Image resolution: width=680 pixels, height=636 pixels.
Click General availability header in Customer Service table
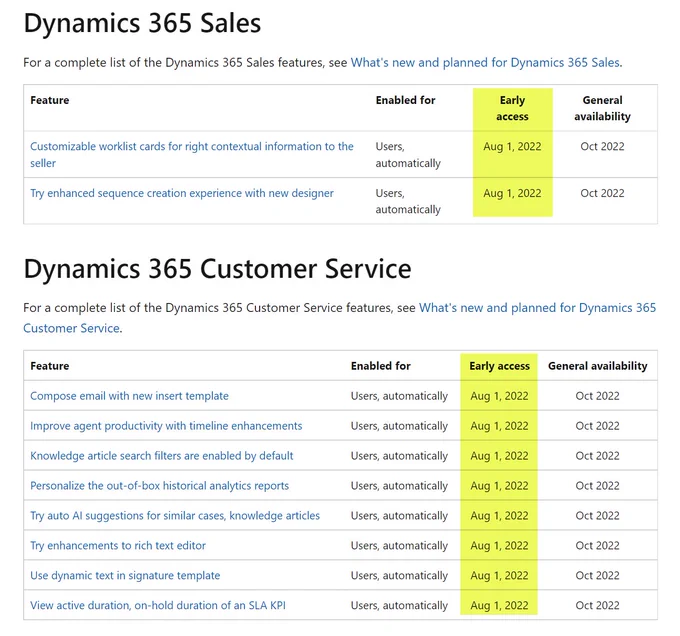pyautogui.click(x=598, y=366)
